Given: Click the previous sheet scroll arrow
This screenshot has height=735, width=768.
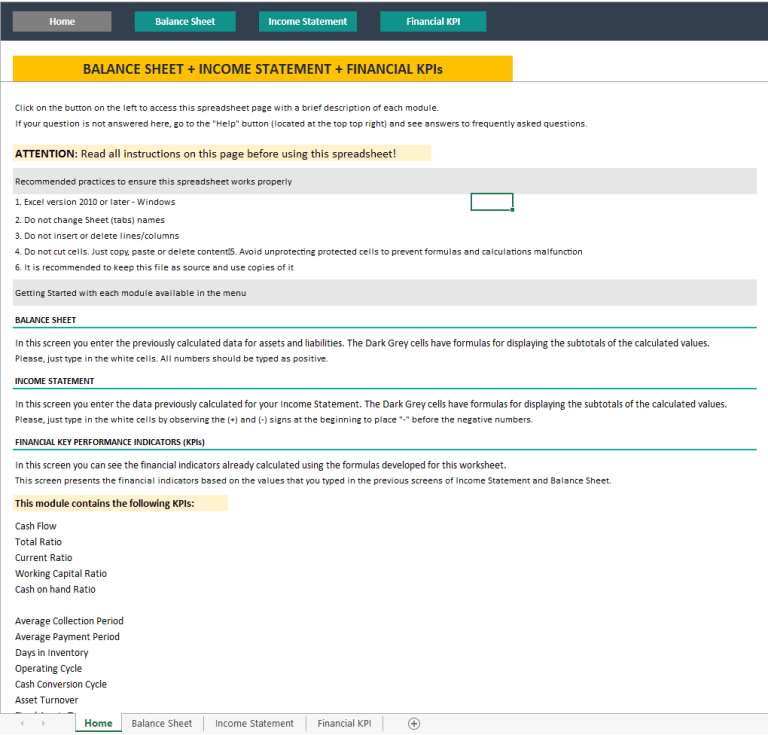Looking at the screenshot, I should [21, 723].
